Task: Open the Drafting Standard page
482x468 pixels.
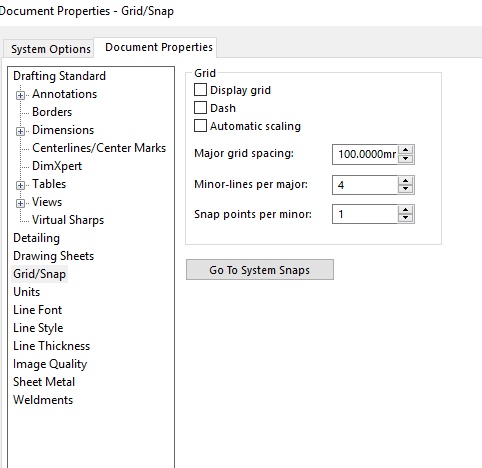Action: point(59,76)
